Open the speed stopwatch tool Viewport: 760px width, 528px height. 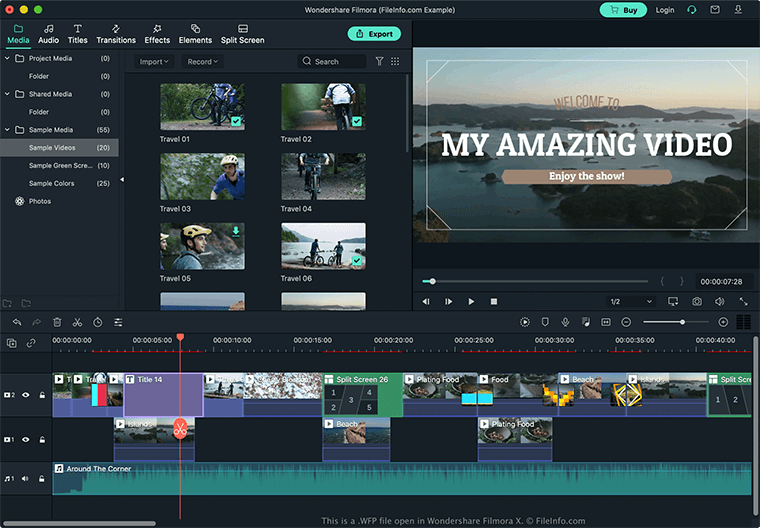(x=97, y=322)
